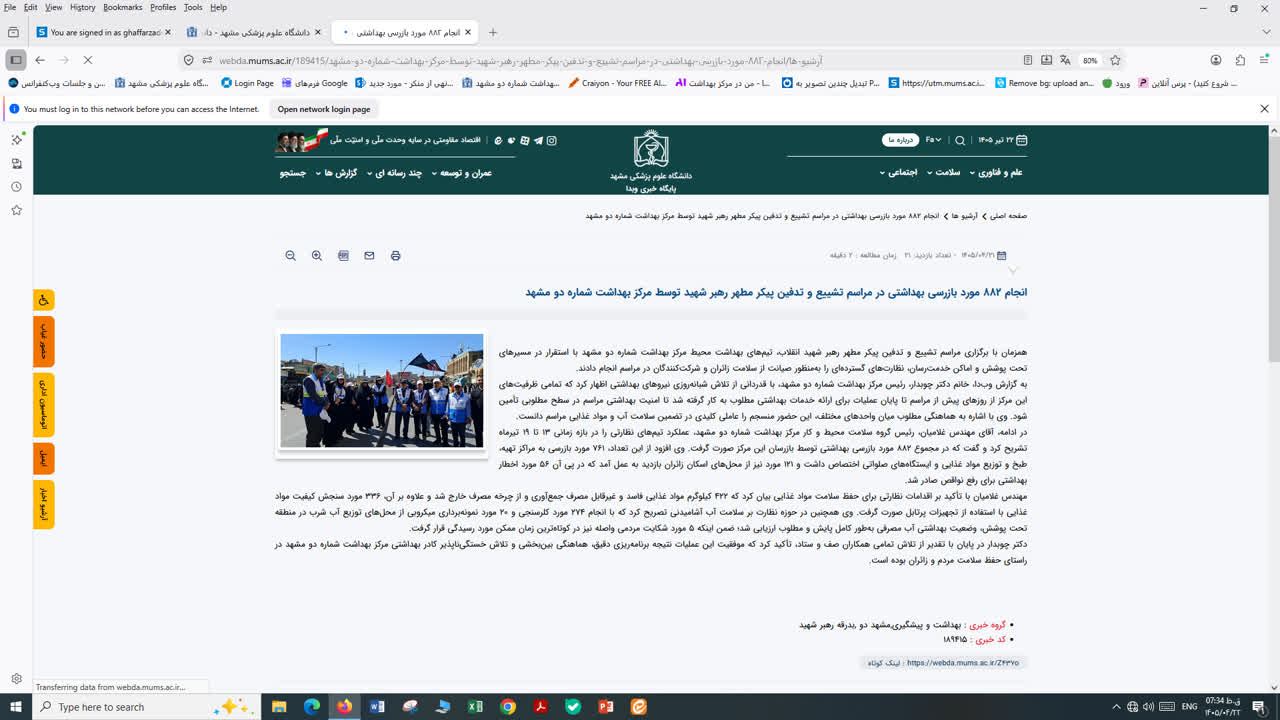Go back to the previous page
The height and width of the screenshot is (720, 1280).
[40, 60]
